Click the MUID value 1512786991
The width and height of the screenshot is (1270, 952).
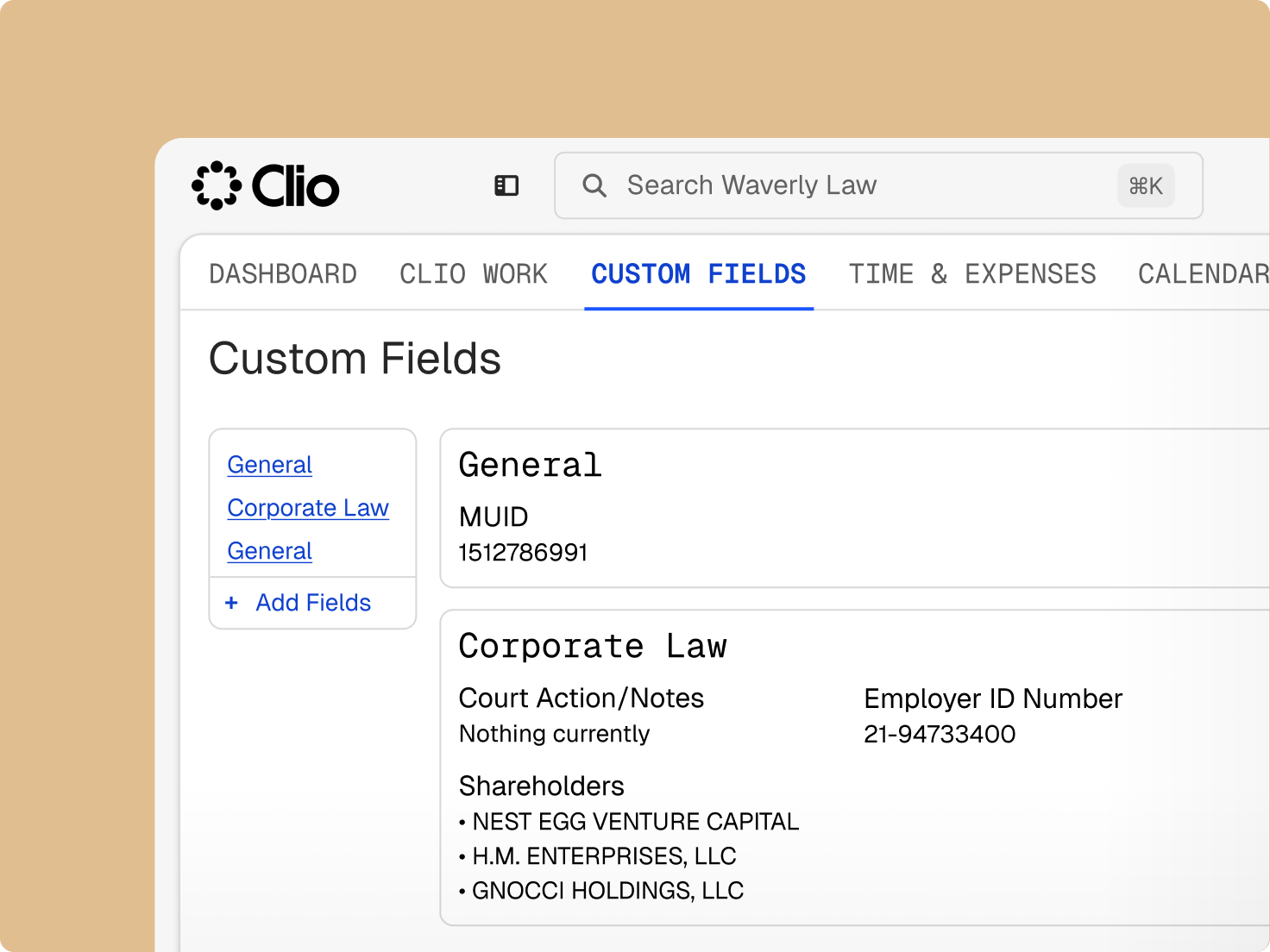click(523, 552)
